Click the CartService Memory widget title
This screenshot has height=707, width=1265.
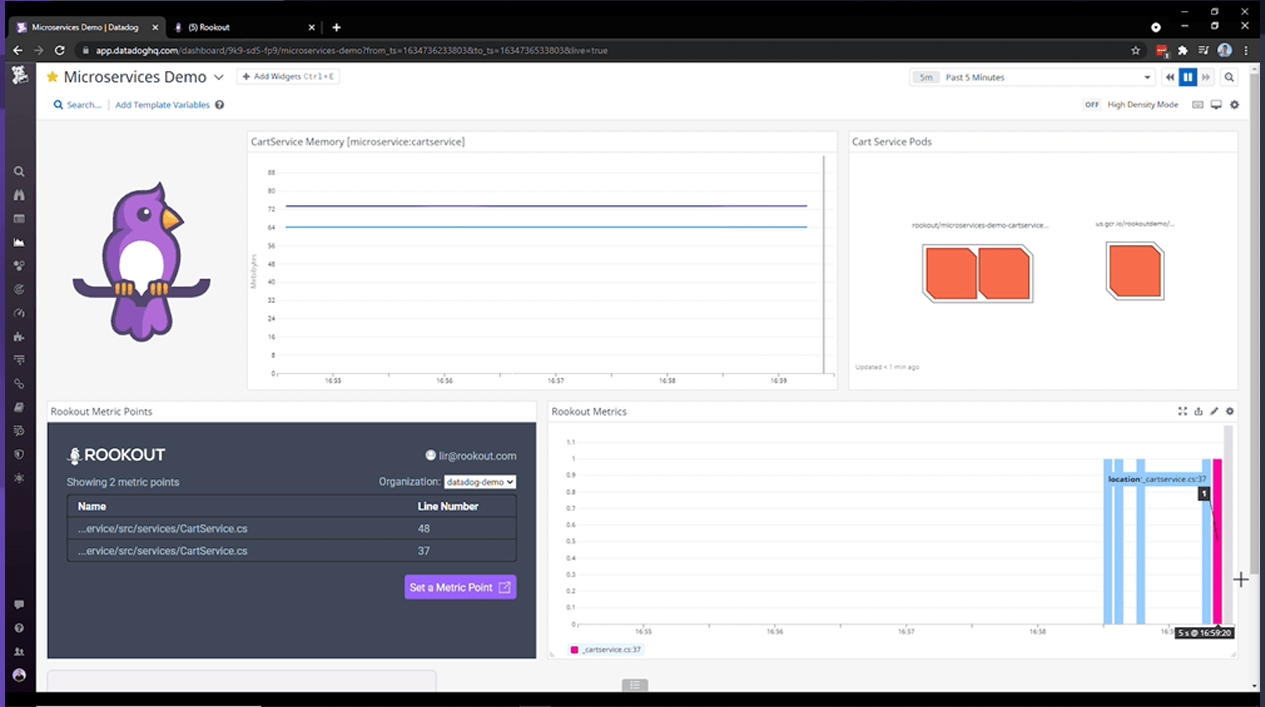tap(357, 142)
